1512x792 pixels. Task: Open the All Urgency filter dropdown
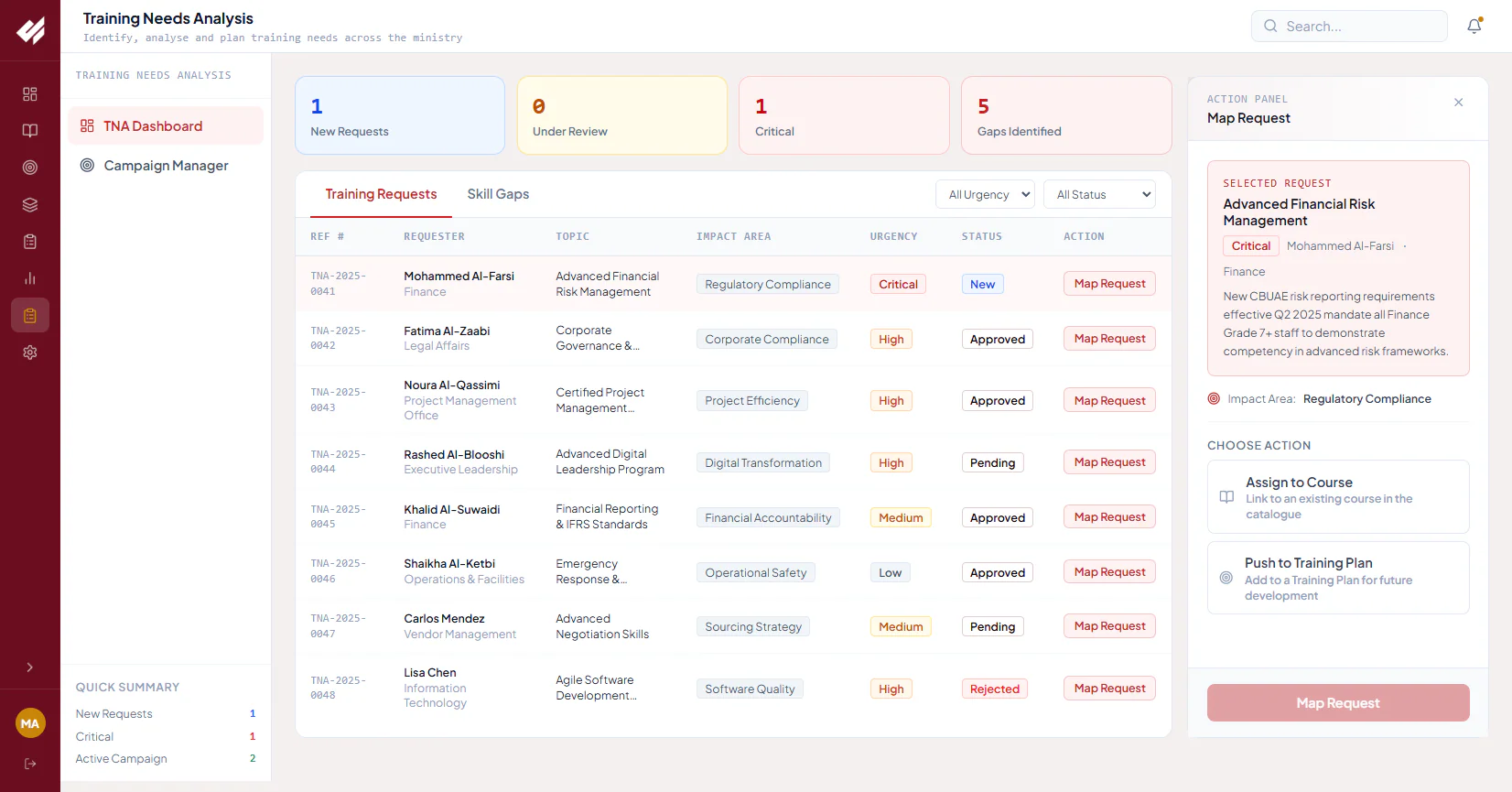tap(985, 194)
